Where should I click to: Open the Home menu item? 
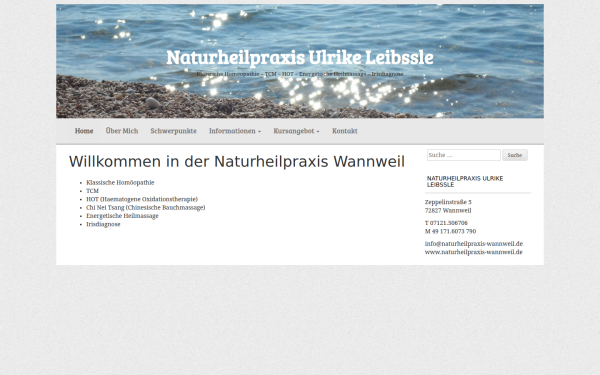pyautogui.click(x=84, y=131)
